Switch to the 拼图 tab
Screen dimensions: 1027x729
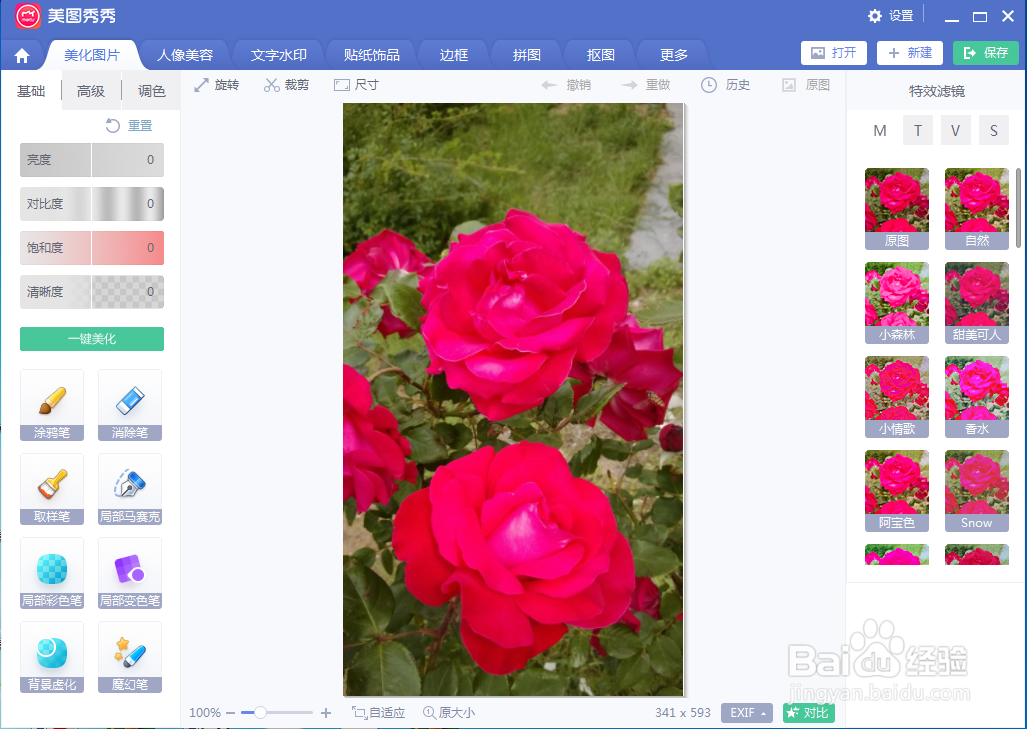527,55
